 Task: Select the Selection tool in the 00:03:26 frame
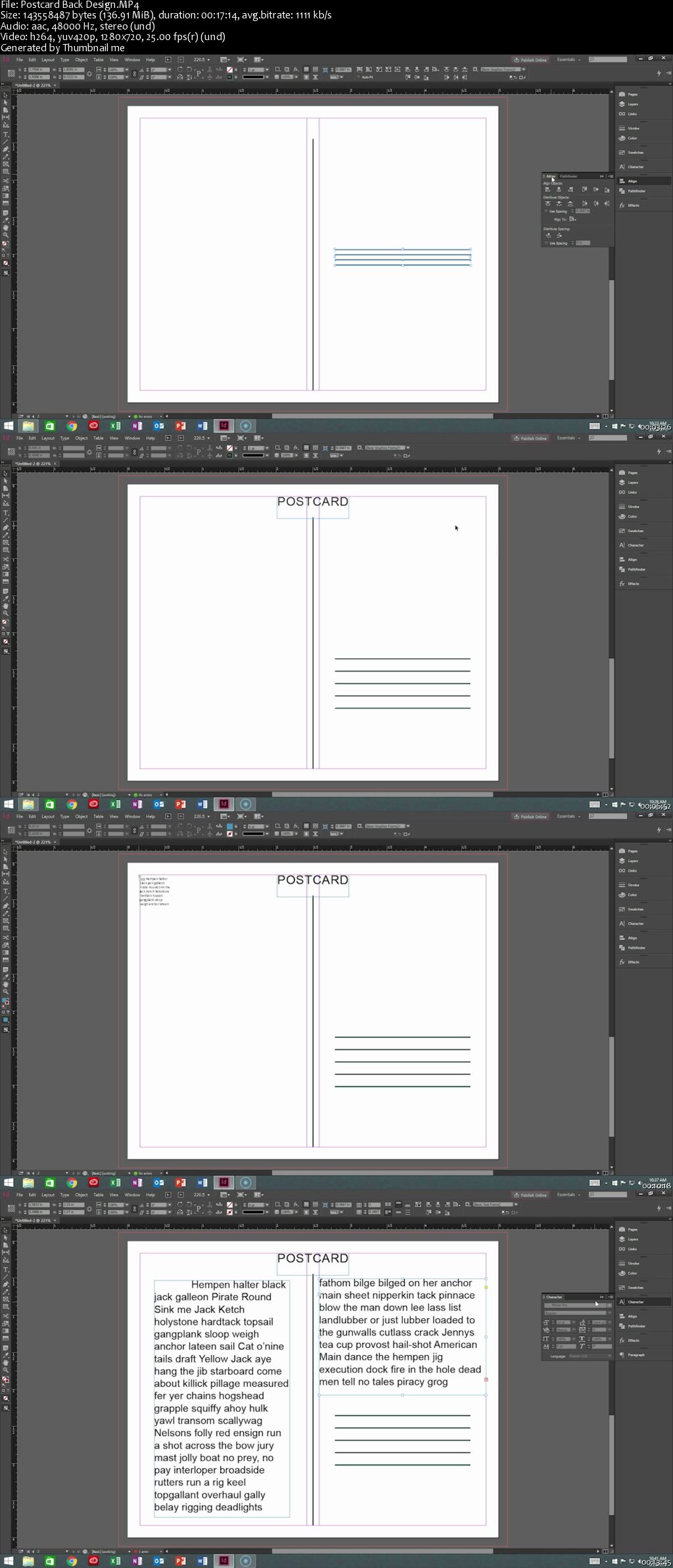click(x=5, y=95)
